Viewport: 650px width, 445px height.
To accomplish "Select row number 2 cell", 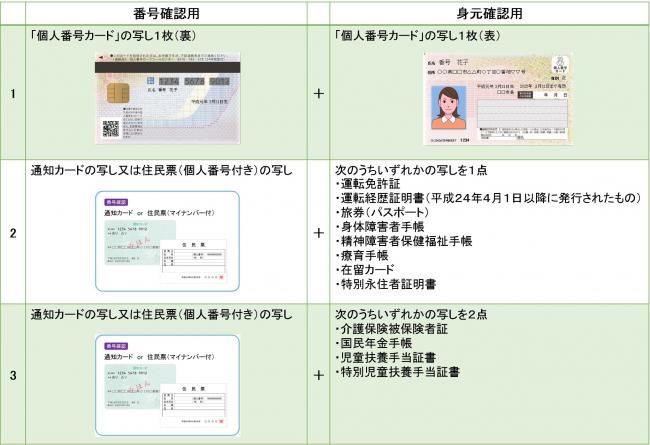I will pyautogui.click(x=13, y=232).
